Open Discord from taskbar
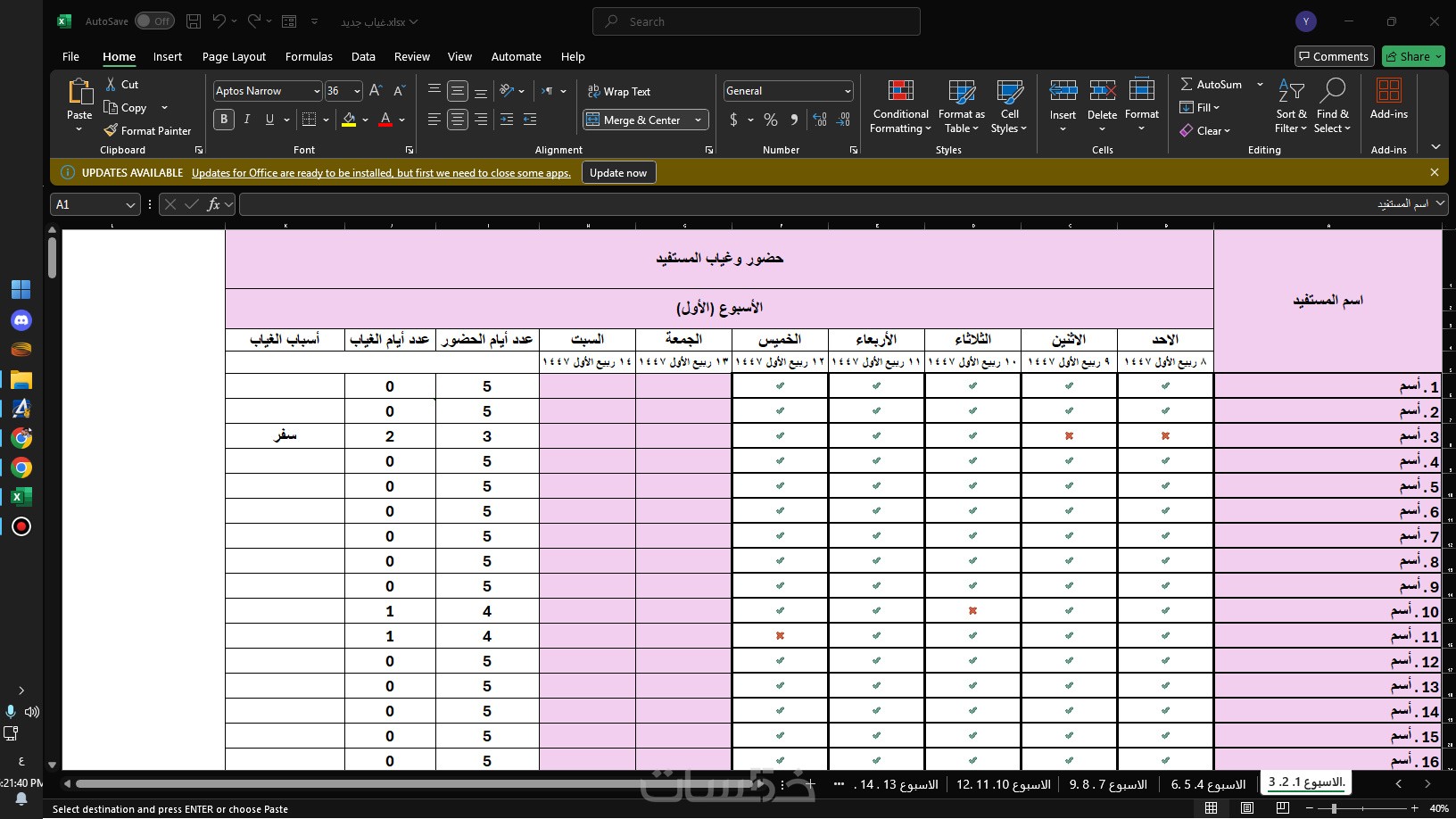Image resolution: width=1456 pixels, height=819 pixels. click(21, 319)
